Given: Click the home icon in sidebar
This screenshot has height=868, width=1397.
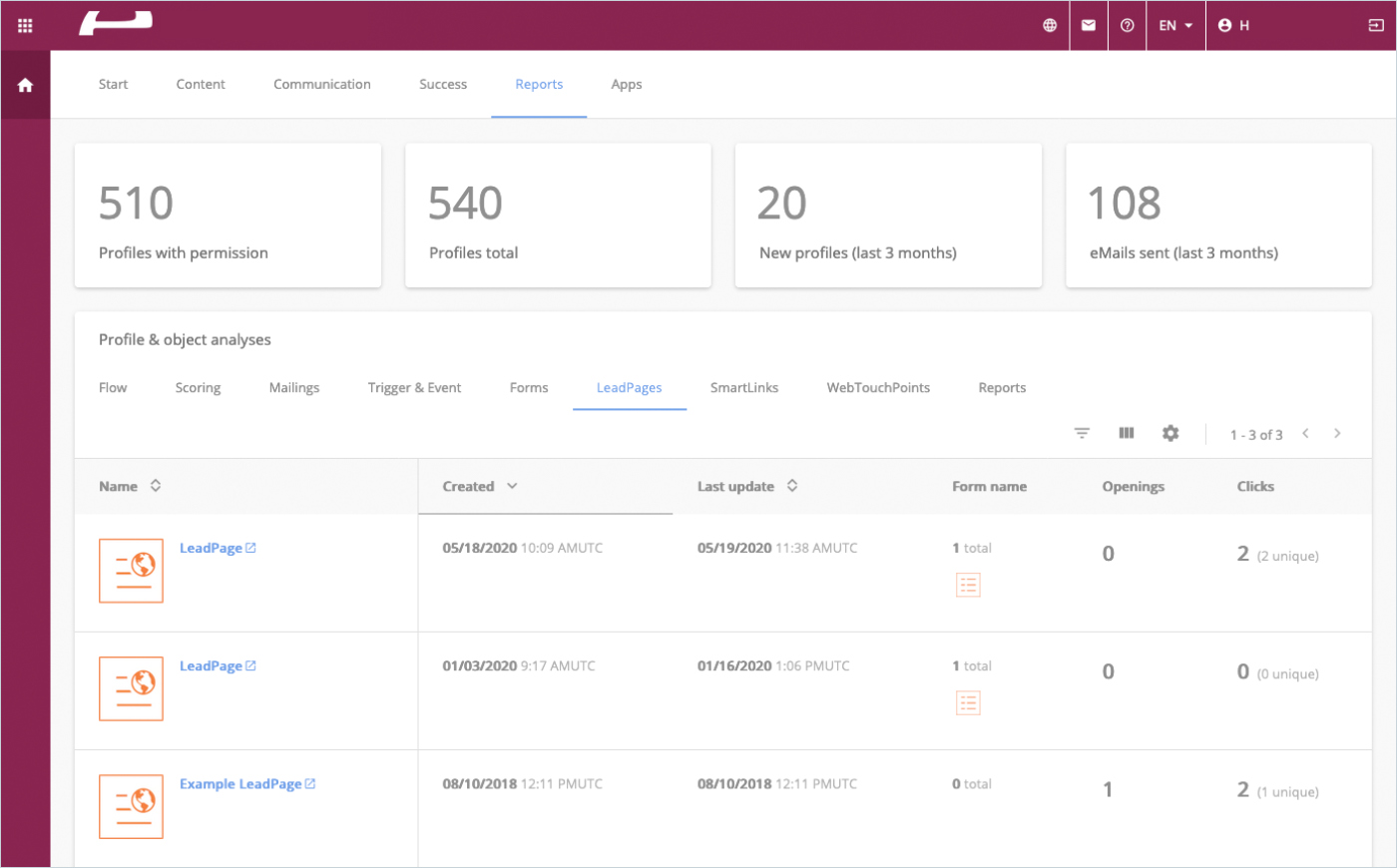Looking at the screenshot, I should click(25, 86).
